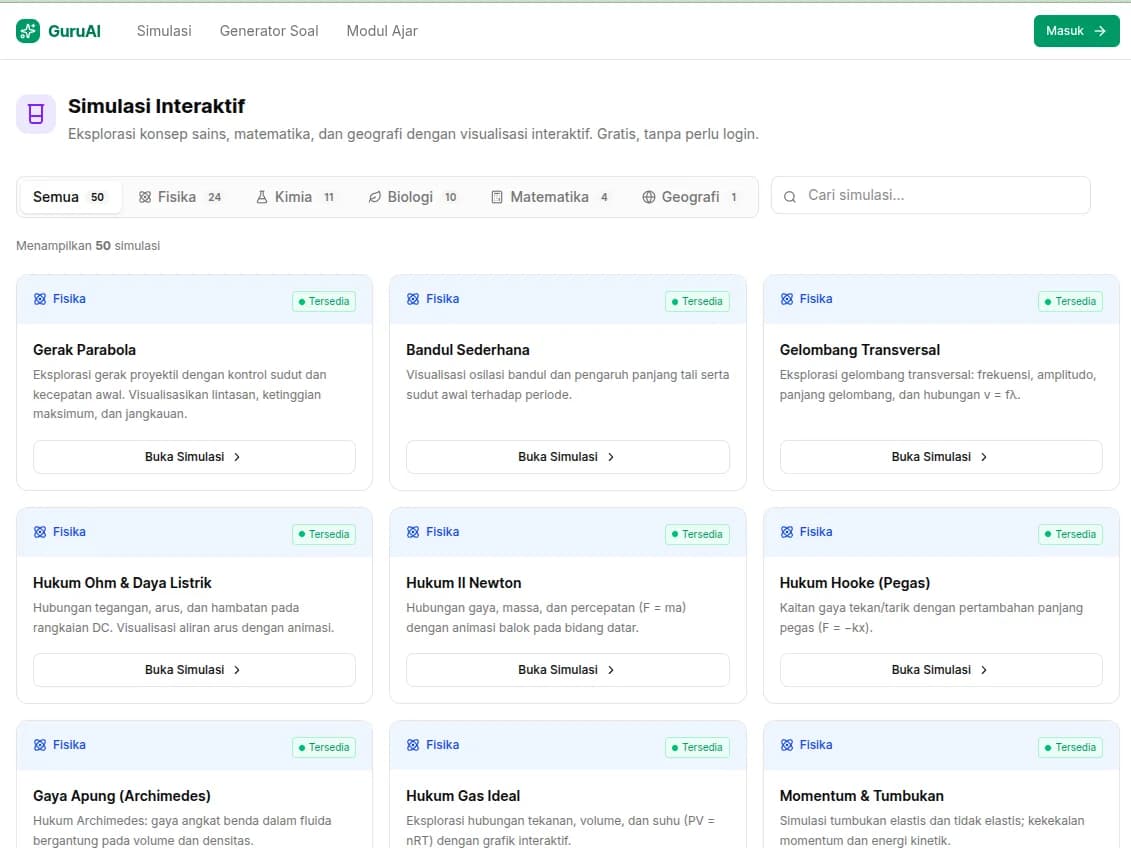Click the Simulasi Interaktif page heading
This screenshot has height=848, width=1131.
click(157, 106)
